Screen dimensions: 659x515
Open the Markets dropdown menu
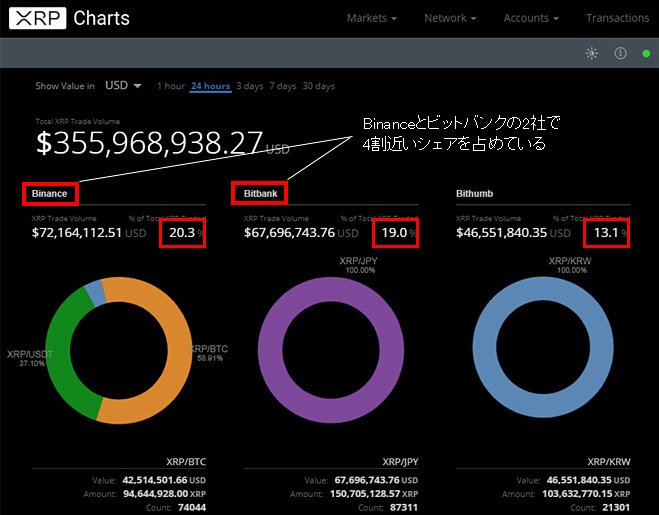372,18
